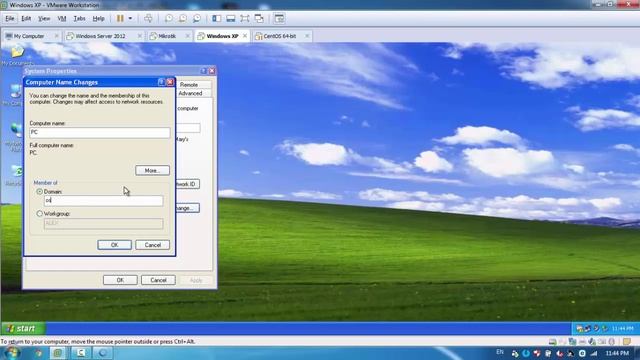Click Cancel in the System Properties window
The image size is (640, 360).
[158, 280]
